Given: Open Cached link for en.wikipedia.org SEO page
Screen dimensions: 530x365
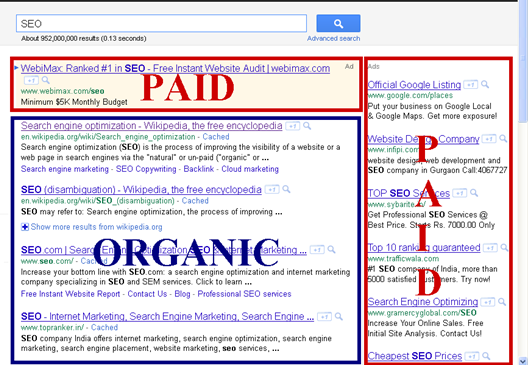Looking at the screenshot, I should (x=216, y=137).
